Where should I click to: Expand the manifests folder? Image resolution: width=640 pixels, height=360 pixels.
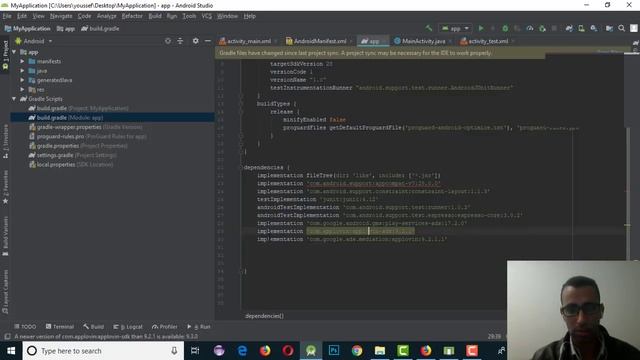tap(22, 62)
